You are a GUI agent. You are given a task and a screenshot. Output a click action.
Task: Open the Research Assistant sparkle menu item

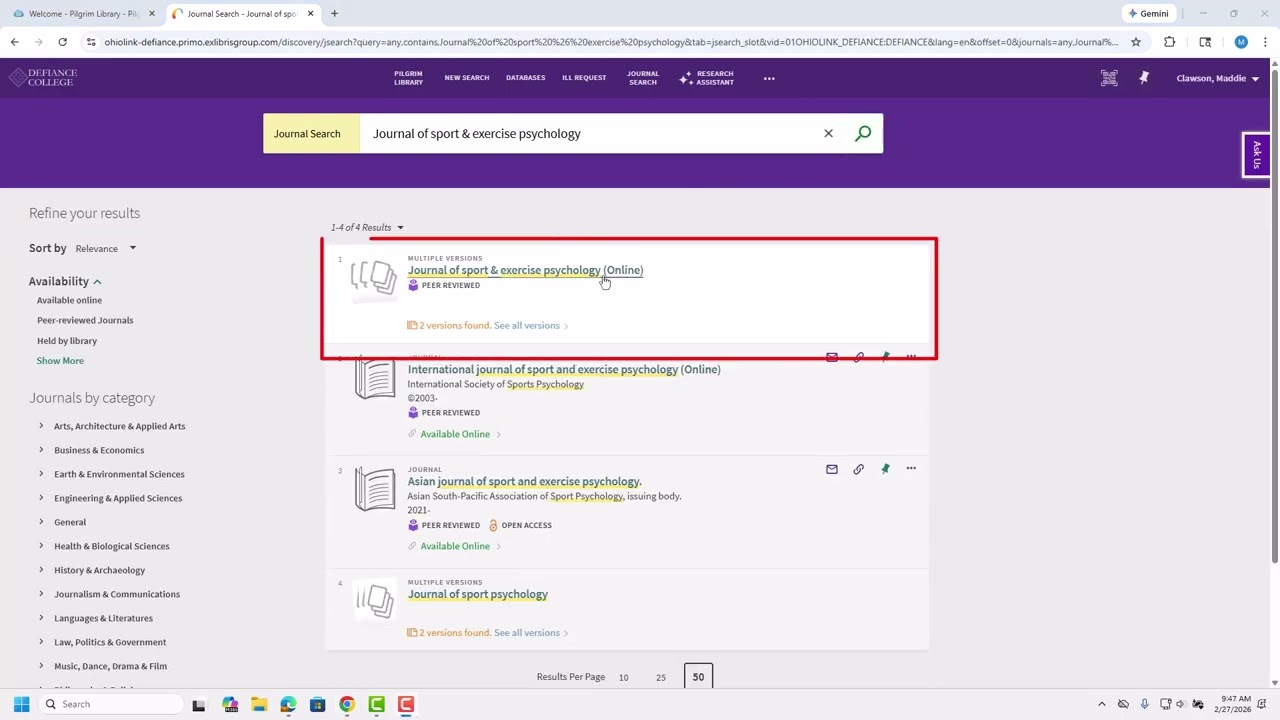pyautogui.click(x=707, y=78)
